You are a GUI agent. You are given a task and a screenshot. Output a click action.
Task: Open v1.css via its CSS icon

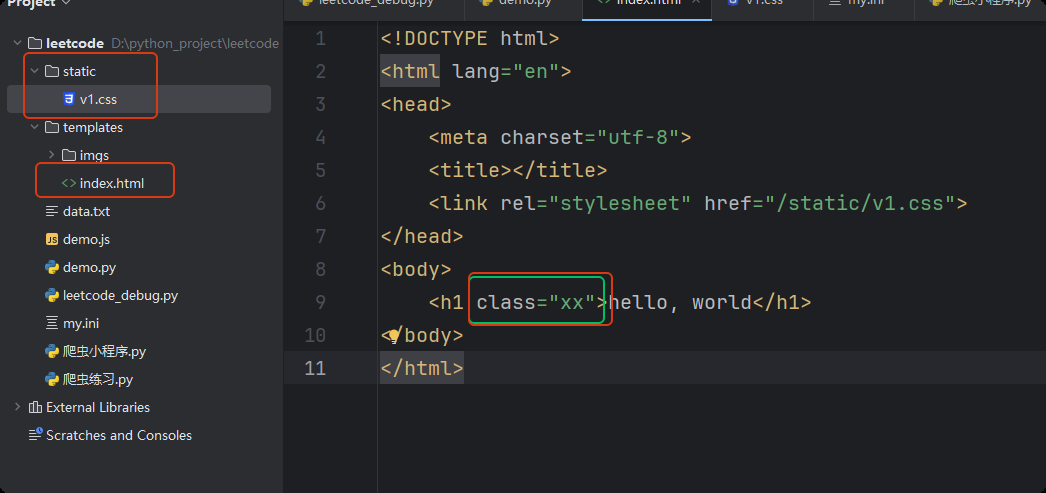(69, 99)
